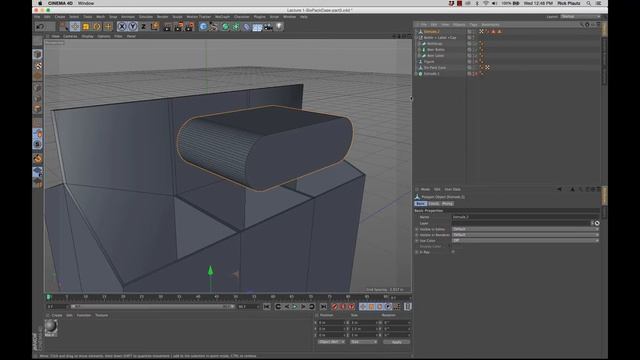Select the top polygon object in Object Manager
The width and height of the screenshot is (640, 360).
(431, 31)
